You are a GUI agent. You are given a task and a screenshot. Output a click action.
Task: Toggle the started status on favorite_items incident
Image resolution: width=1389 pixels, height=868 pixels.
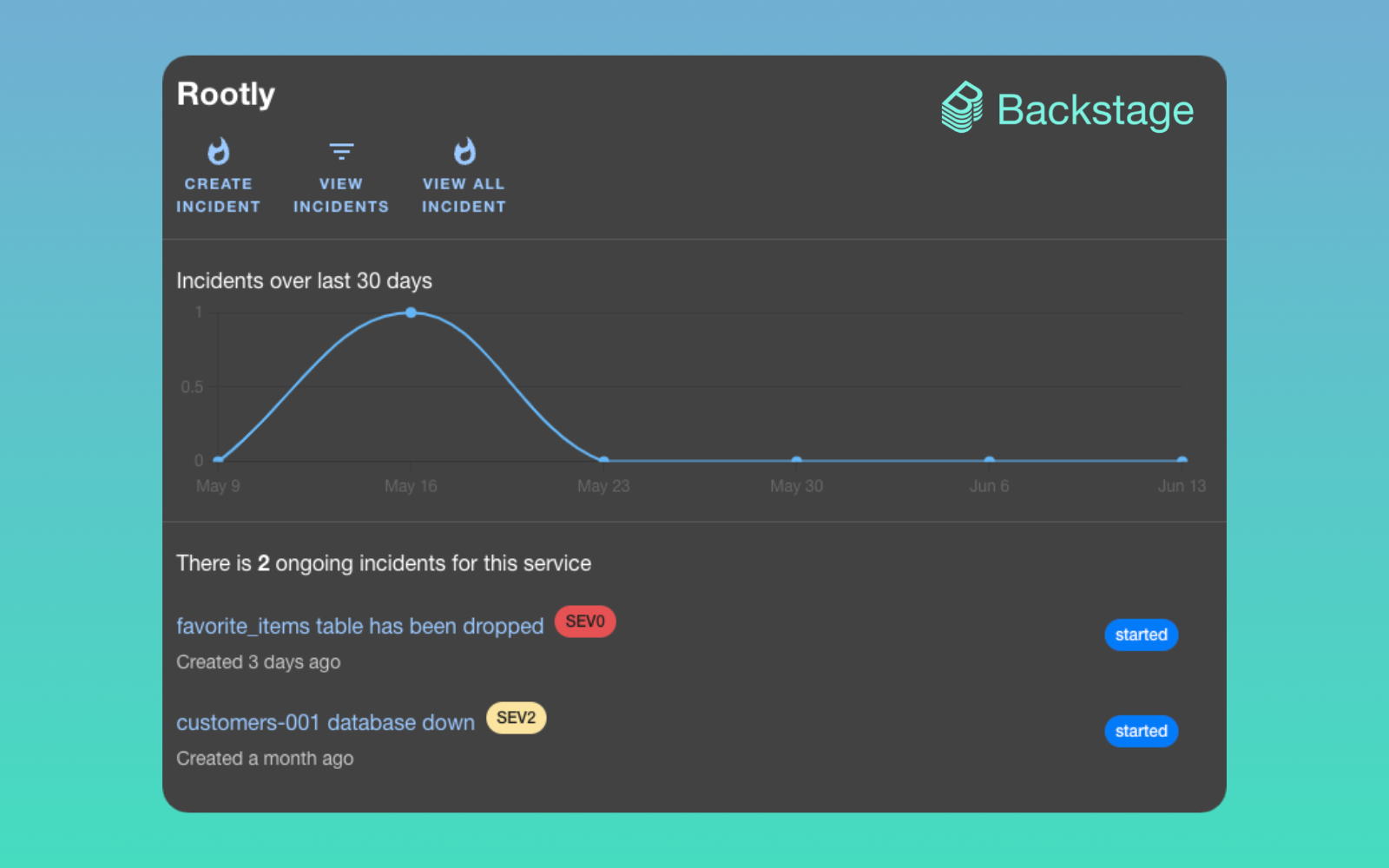point(1141,635)
